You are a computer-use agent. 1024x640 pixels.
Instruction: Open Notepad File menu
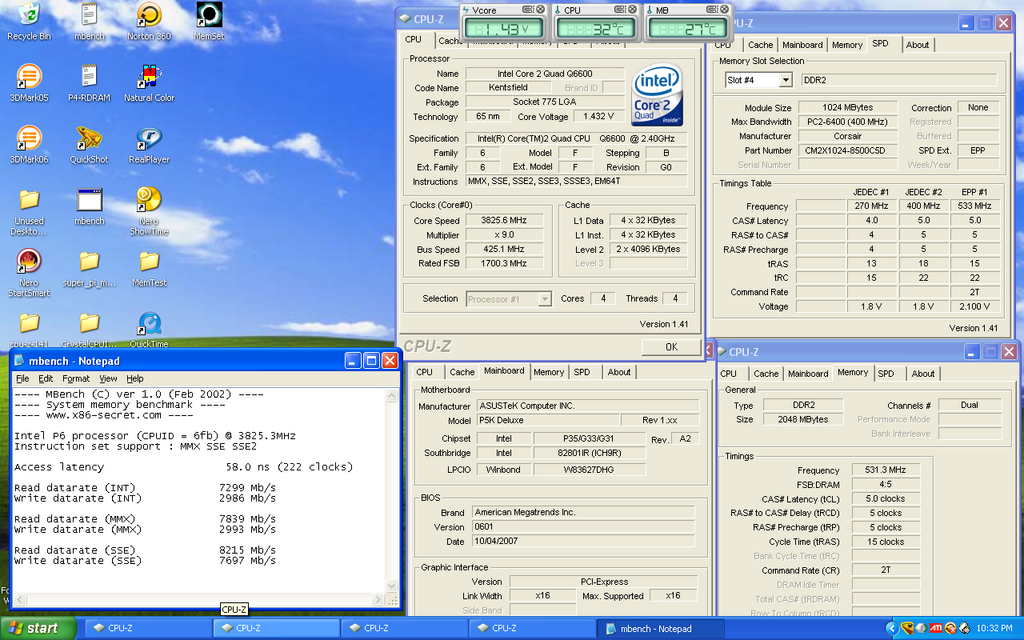pyautogui.click(x=22, y=379)
